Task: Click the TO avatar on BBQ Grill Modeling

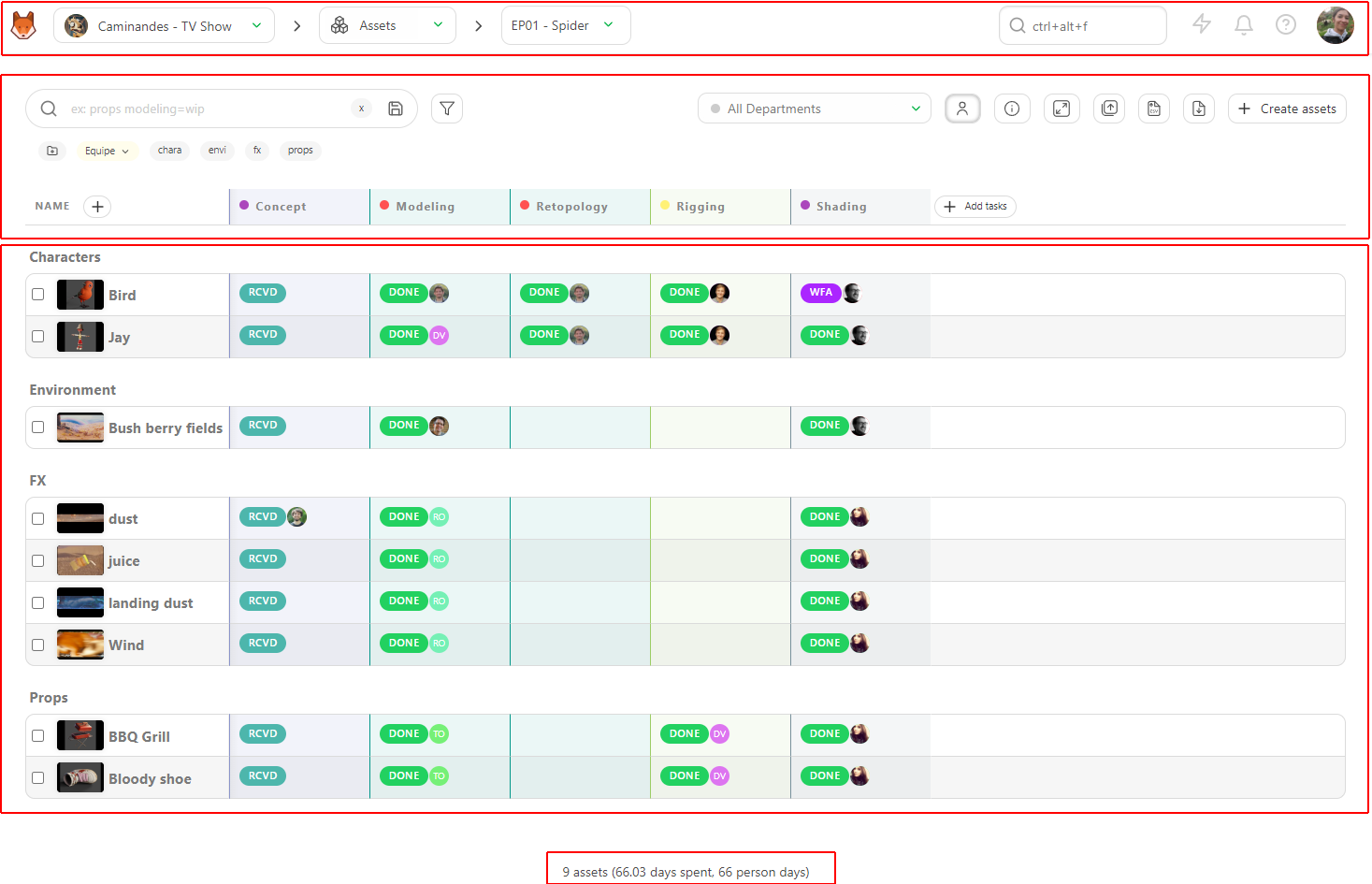Action: 439,734
